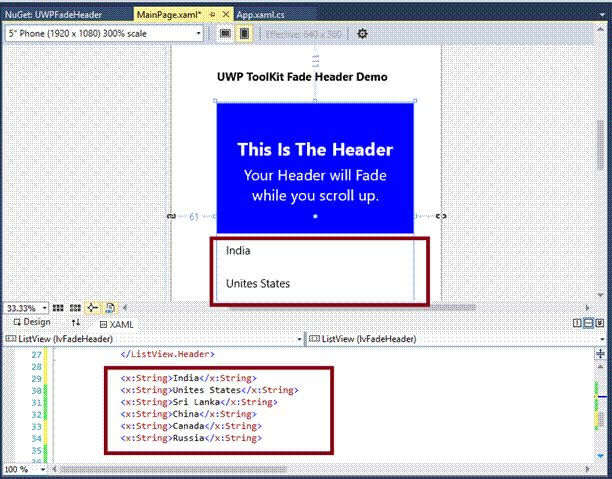Toggle project code in designer
612x479 pixels.
(110, 308)
